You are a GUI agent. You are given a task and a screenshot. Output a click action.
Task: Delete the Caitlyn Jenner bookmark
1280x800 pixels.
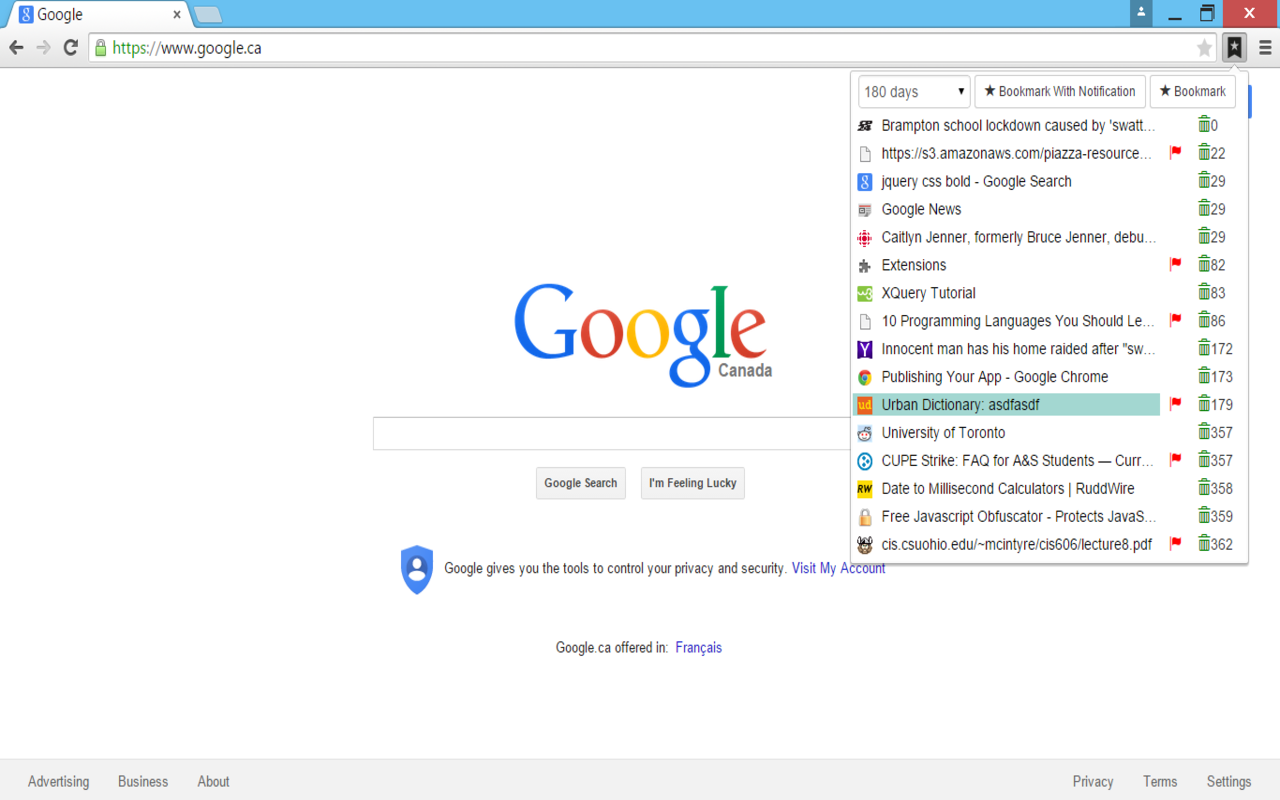pyautogui.click(x=1204, y=237)
